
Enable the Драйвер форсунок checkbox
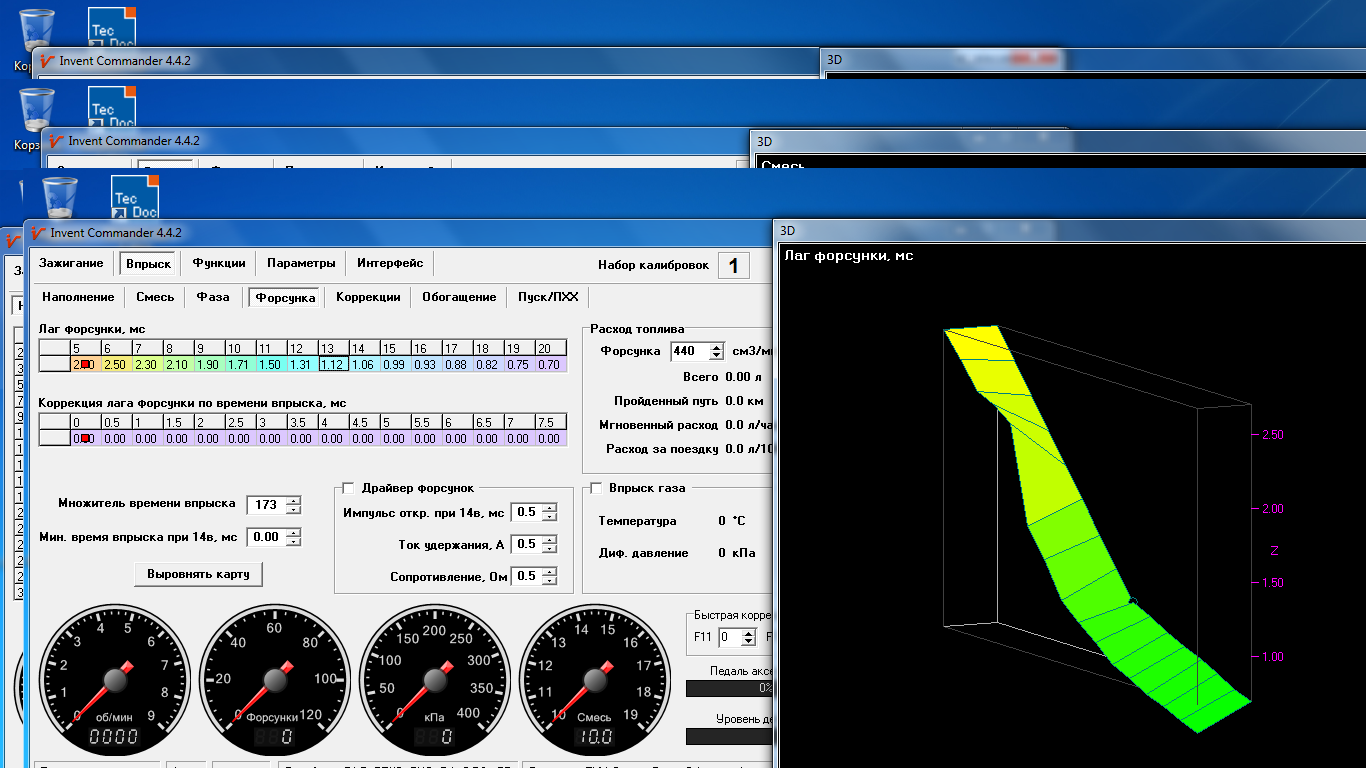click(348, 488)
